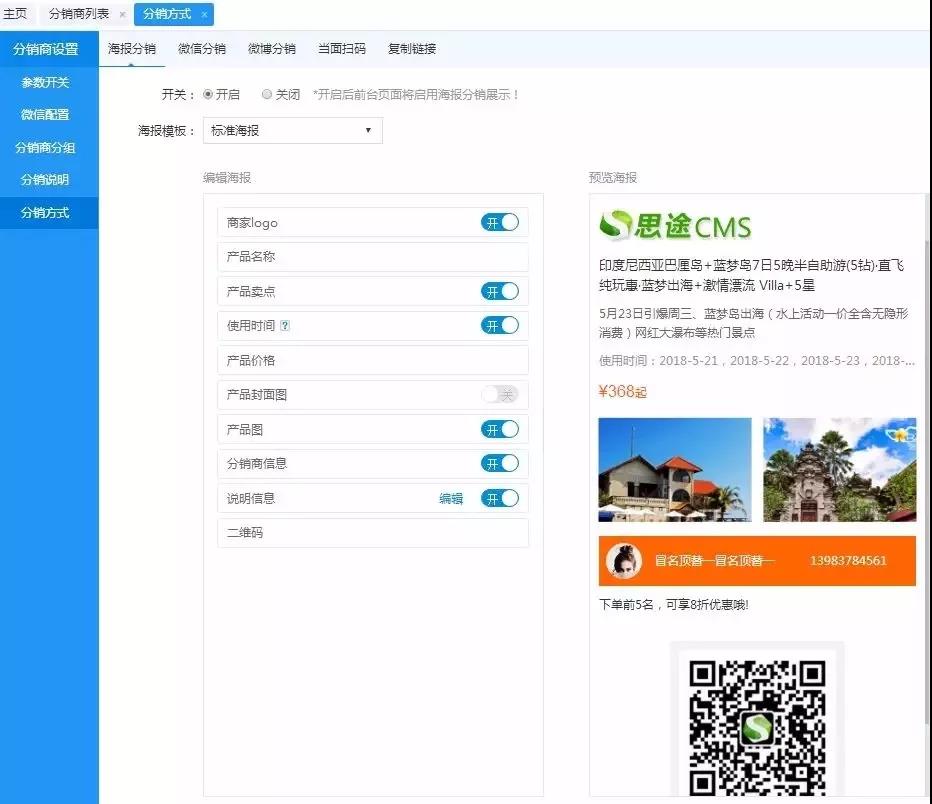Image resolution: width=932 pixels, height=804 pixels.
Task: Disable the 产品图 toggle
Action: point(499,429)
